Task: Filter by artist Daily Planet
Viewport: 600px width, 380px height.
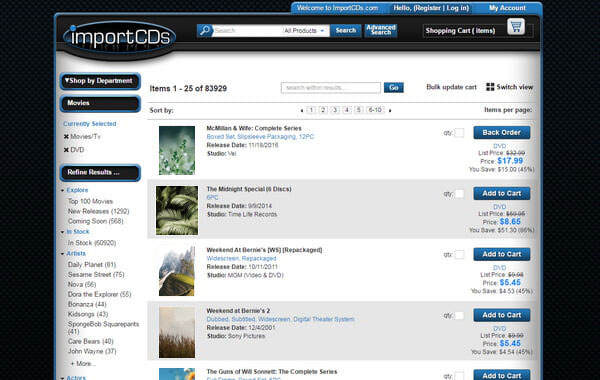Action: [x=92, y=265]
